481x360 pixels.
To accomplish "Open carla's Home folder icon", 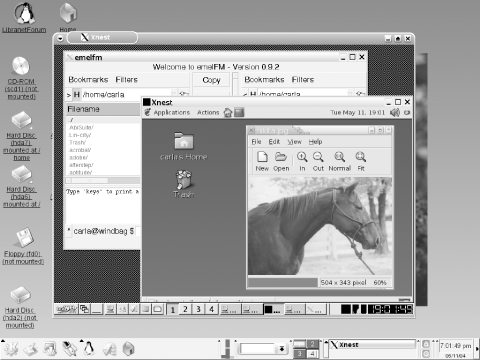I will tap(184, 146).
